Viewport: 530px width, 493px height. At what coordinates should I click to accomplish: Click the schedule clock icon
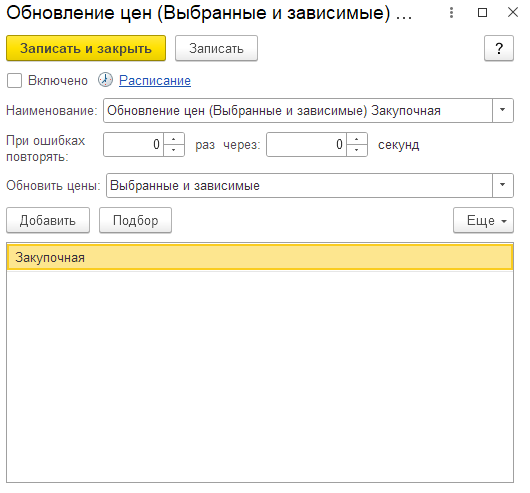tap(105, 80)
